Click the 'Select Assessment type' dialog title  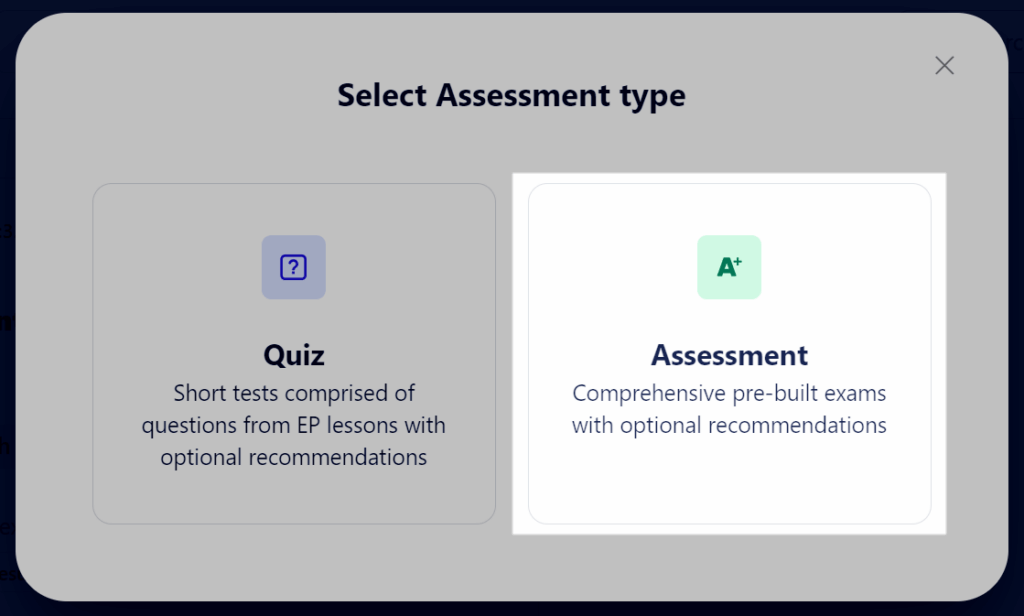(x=511, y=95)
